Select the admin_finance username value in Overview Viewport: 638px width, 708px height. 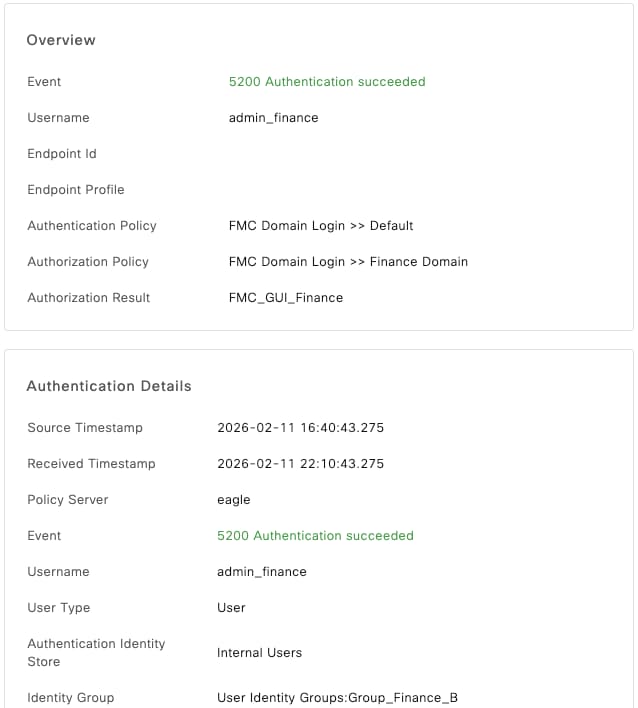[x=273, y=118]
